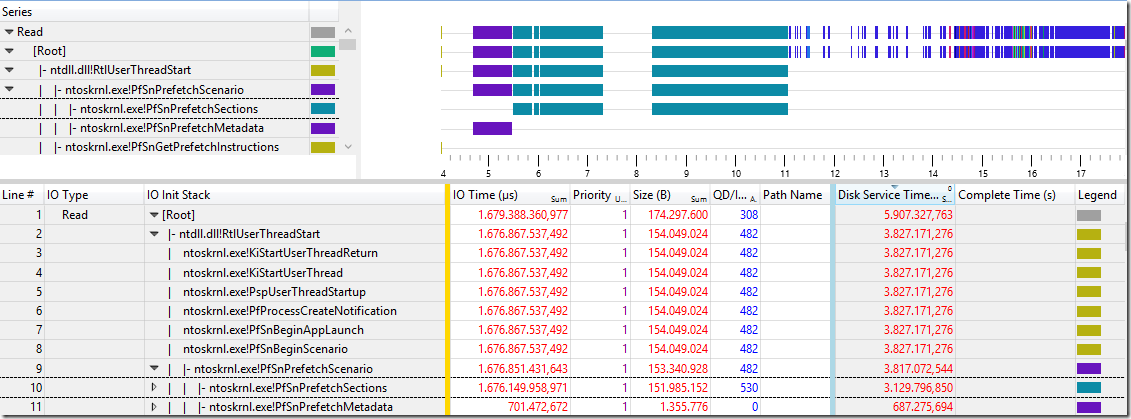Image resolution: width=1131 pixels, height=419 pixels.
Task: Sort by the Line # column header
Action: [22, 195]
